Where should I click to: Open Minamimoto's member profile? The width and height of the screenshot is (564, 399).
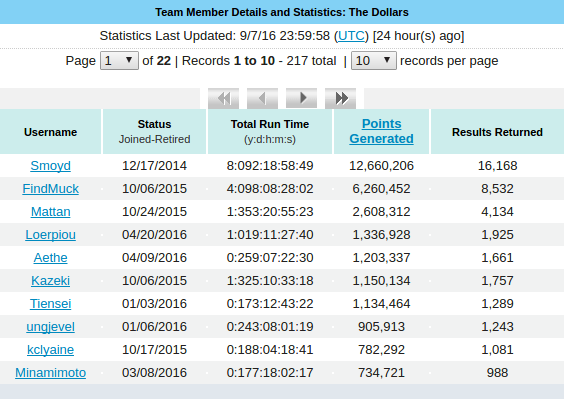50,373
